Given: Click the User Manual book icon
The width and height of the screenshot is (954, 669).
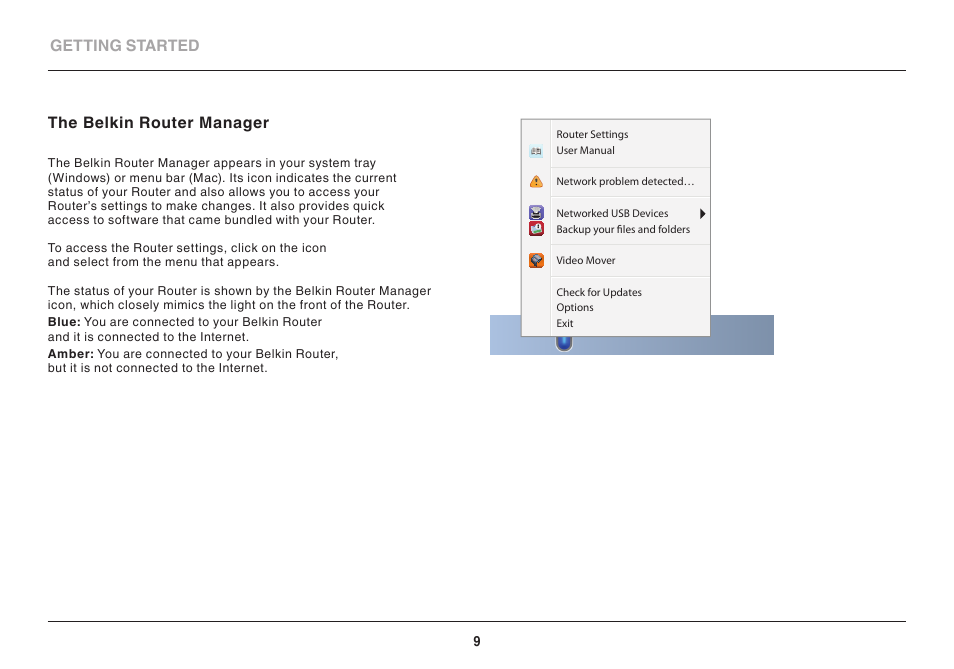Looking at the screenshot, I should tap(536, 151).
